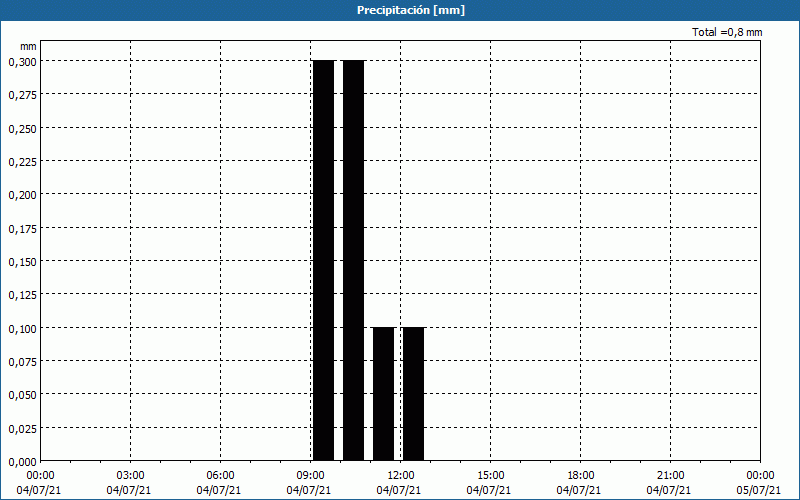
Task: Click the 0,275 y-axis label
Action: [22, 95]
